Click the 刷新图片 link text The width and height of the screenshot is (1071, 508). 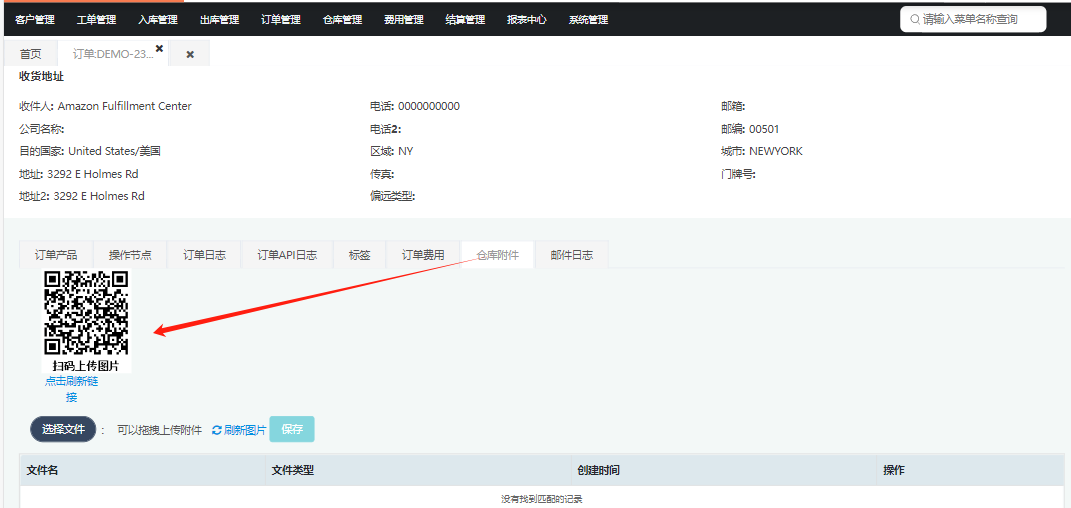[245, 430]
